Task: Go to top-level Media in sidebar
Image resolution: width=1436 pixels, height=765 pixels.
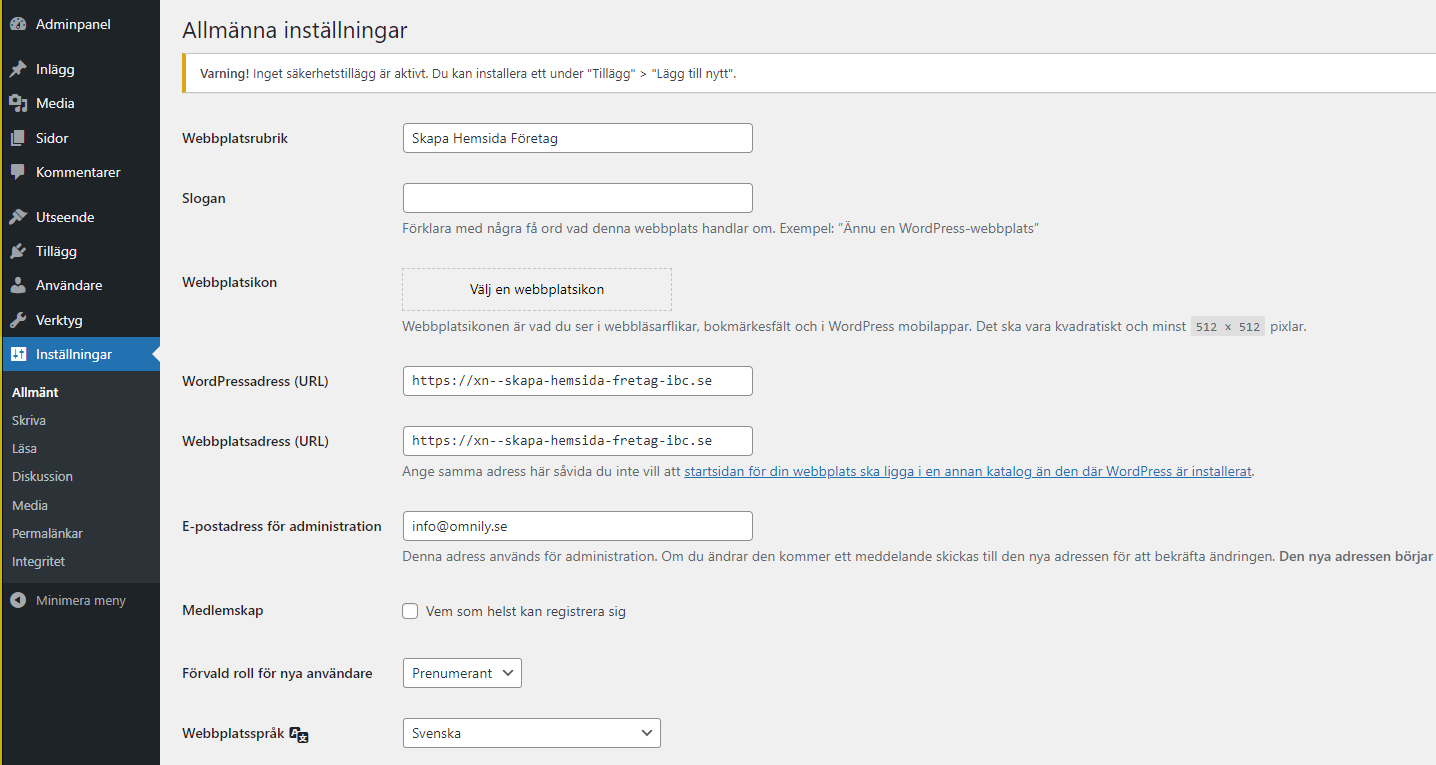Action: [81, 103]
